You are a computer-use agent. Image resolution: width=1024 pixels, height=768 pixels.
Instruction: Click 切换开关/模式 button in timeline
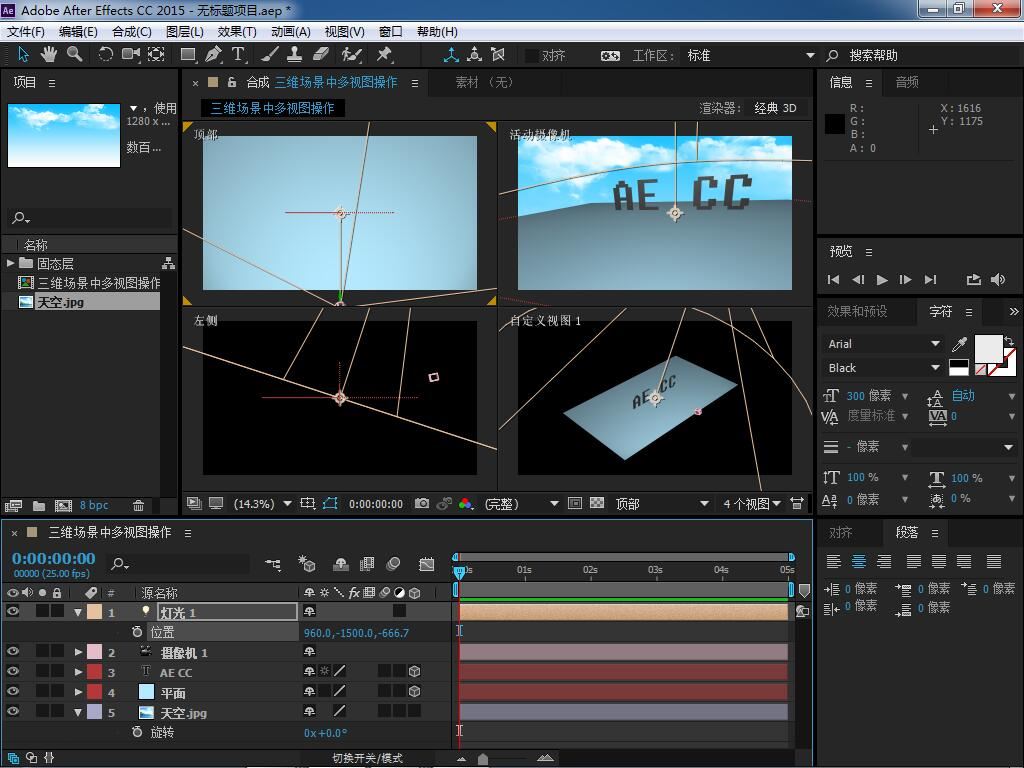click(x=368, y=758)
